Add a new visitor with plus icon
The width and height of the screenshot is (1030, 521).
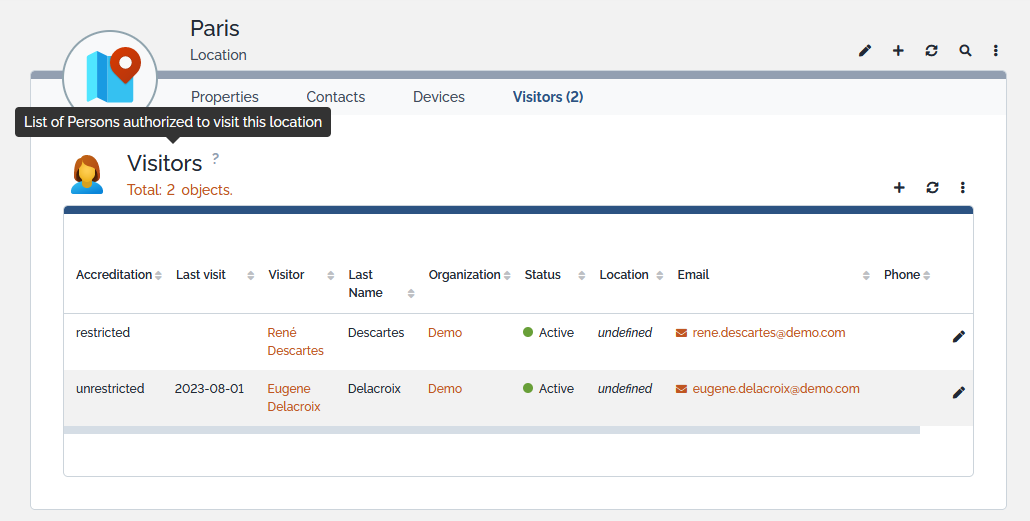pyautogui.click(x=899, y=187)
